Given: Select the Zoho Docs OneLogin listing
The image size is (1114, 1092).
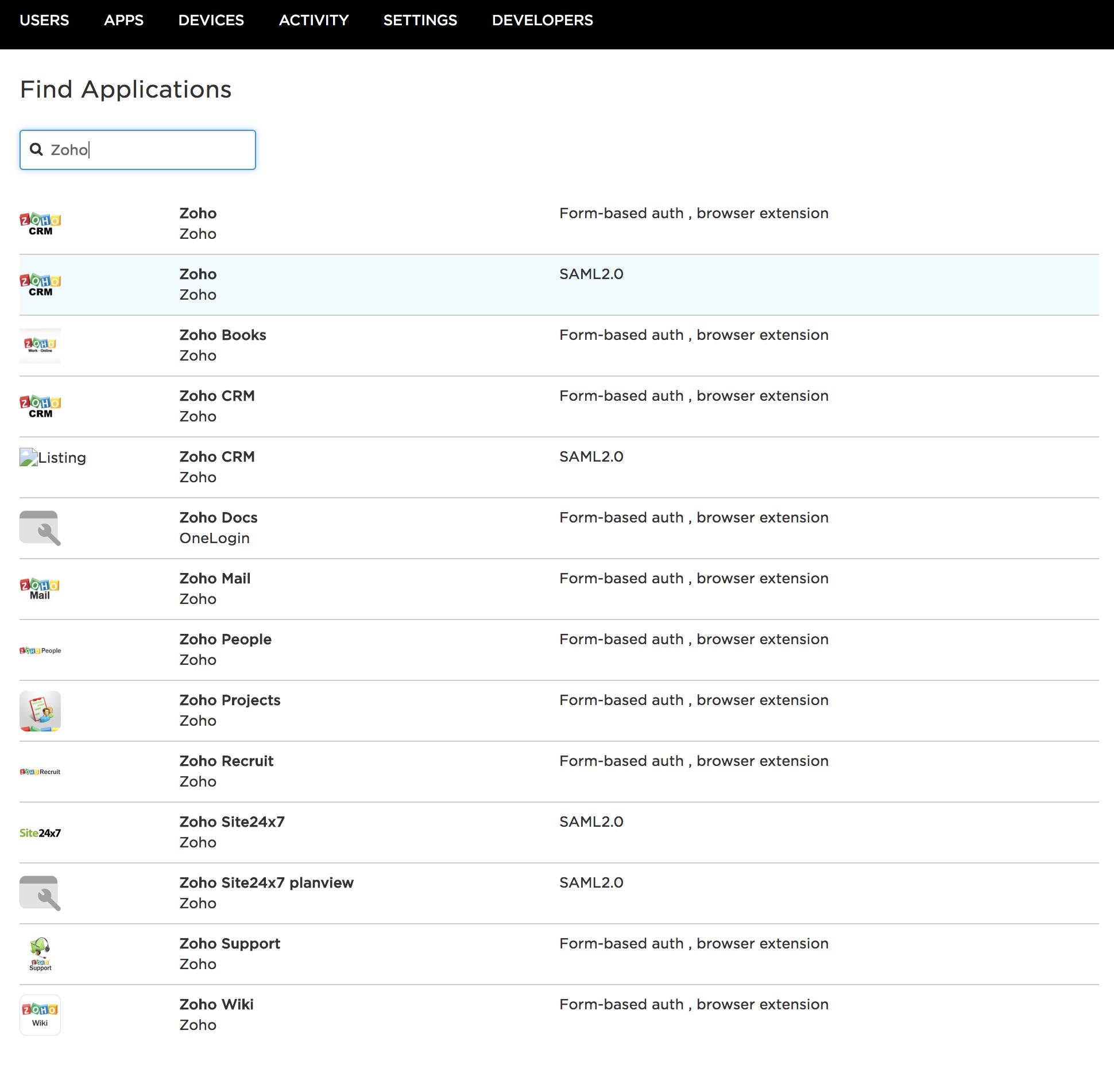Looking at the screenshot, I should (218, 517).
